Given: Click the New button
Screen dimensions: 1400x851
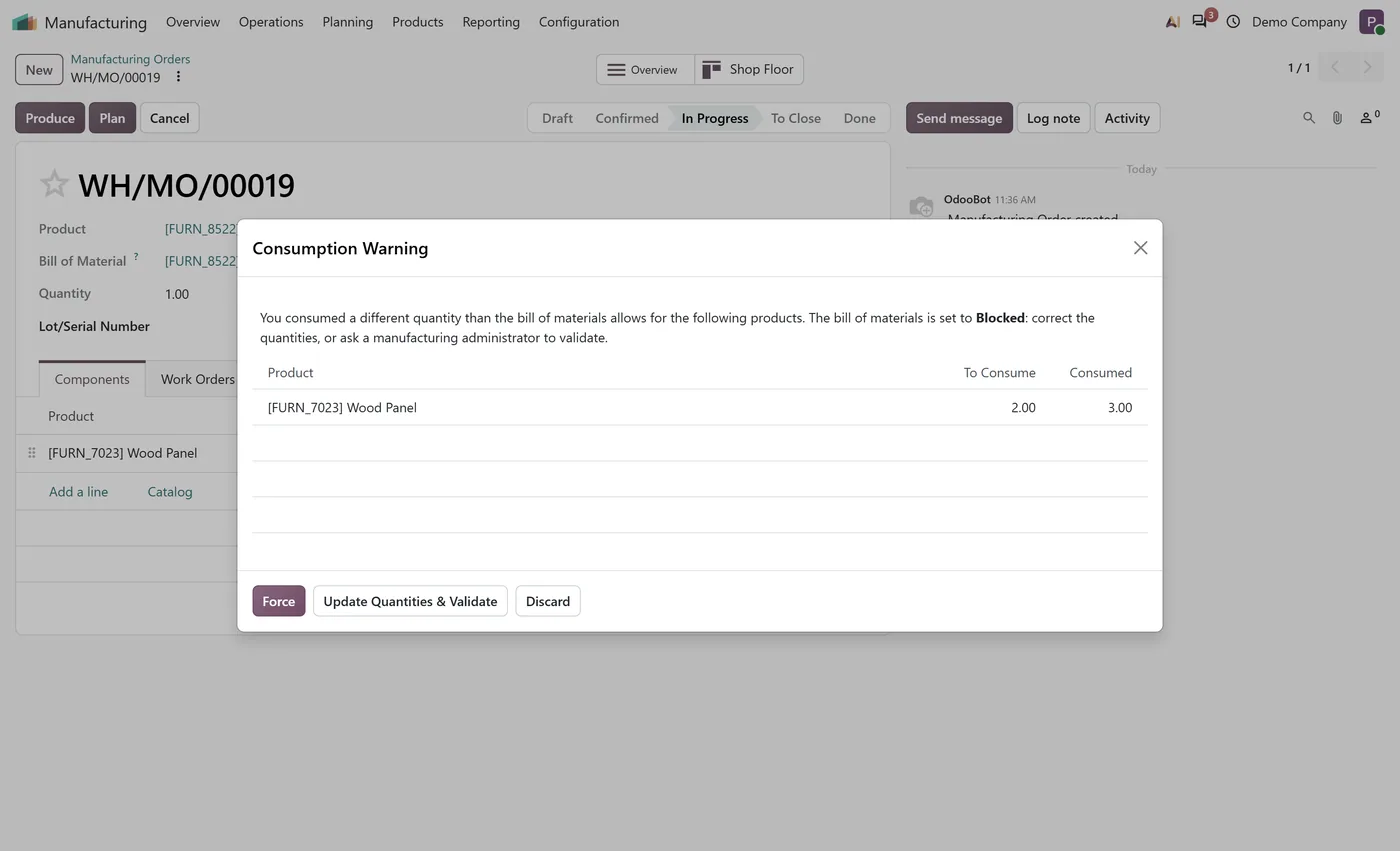Looking at the screenshot, I should [x=39, y=70].
